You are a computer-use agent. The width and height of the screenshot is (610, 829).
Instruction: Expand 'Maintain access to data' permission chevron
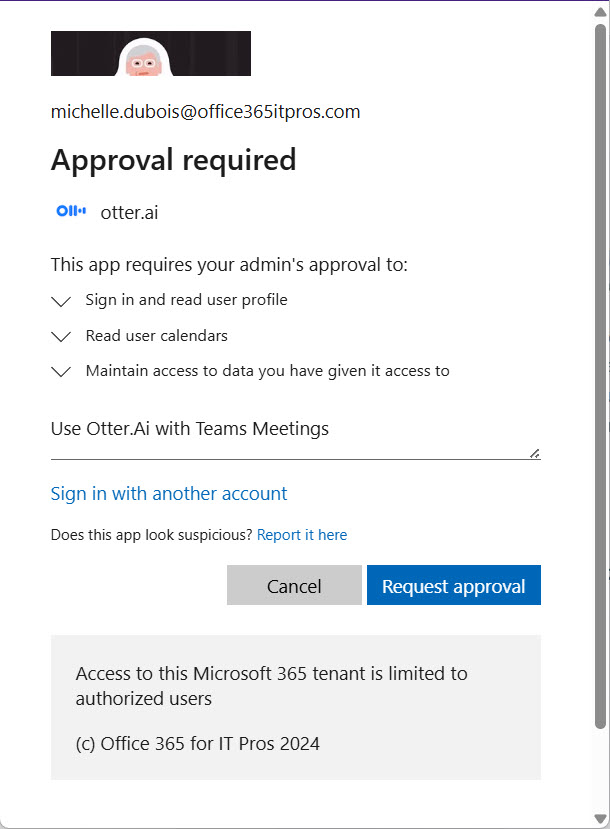61,372
